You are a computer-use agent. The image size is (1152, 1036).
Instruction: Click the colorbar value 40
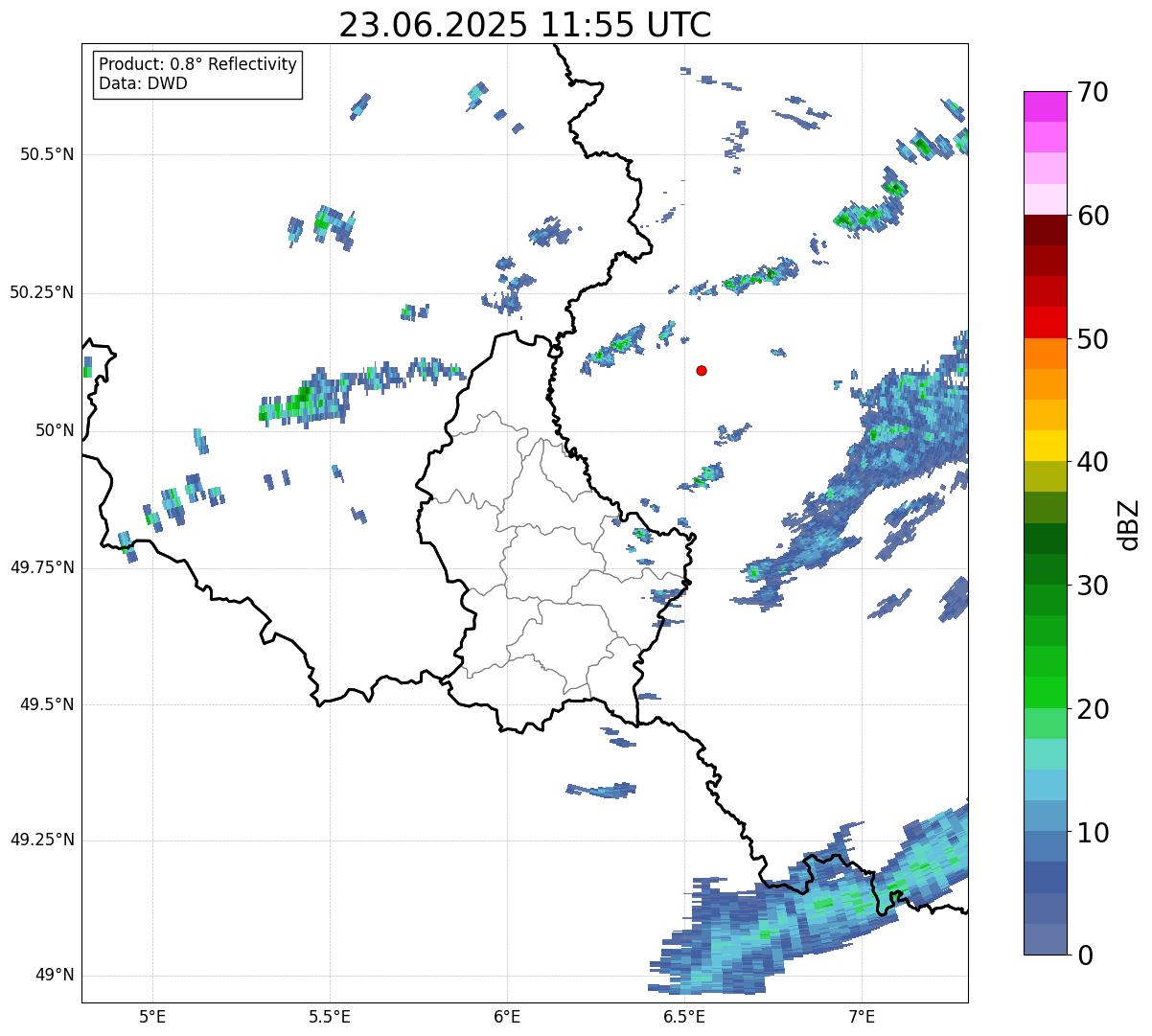pos(1093,462)
